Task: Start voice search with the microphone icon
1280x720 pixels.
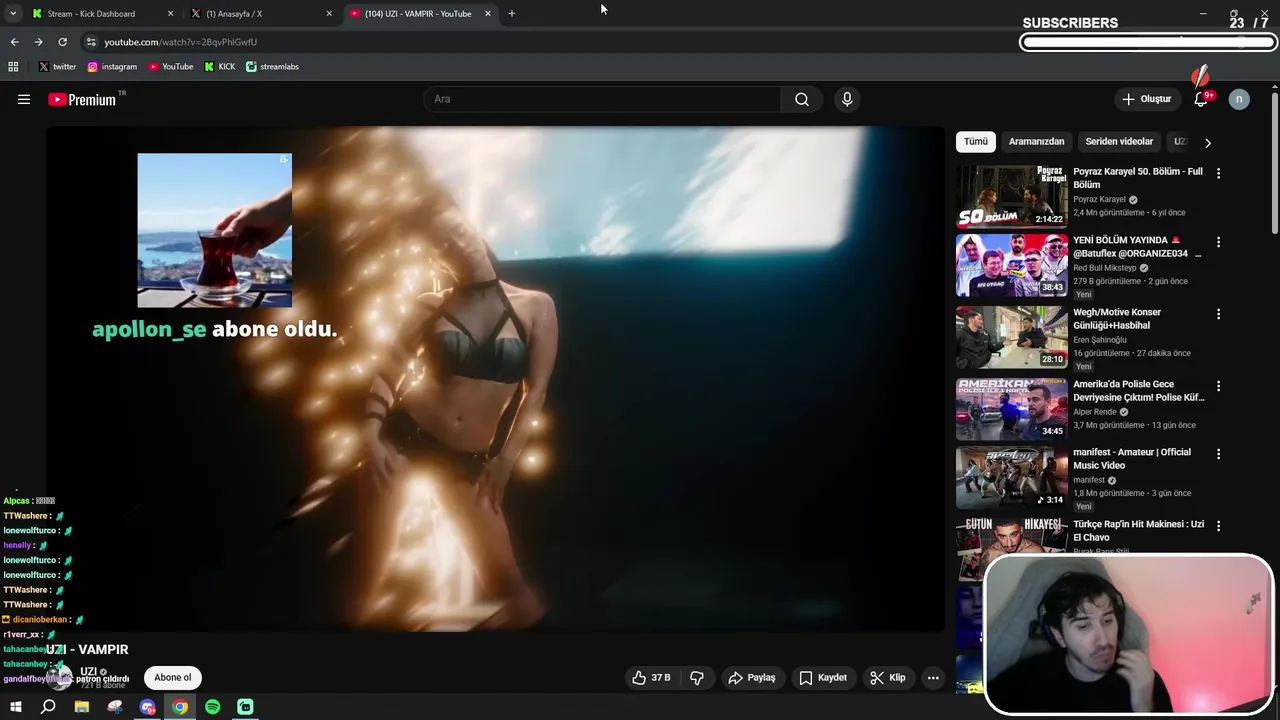Action: [847, 99]
